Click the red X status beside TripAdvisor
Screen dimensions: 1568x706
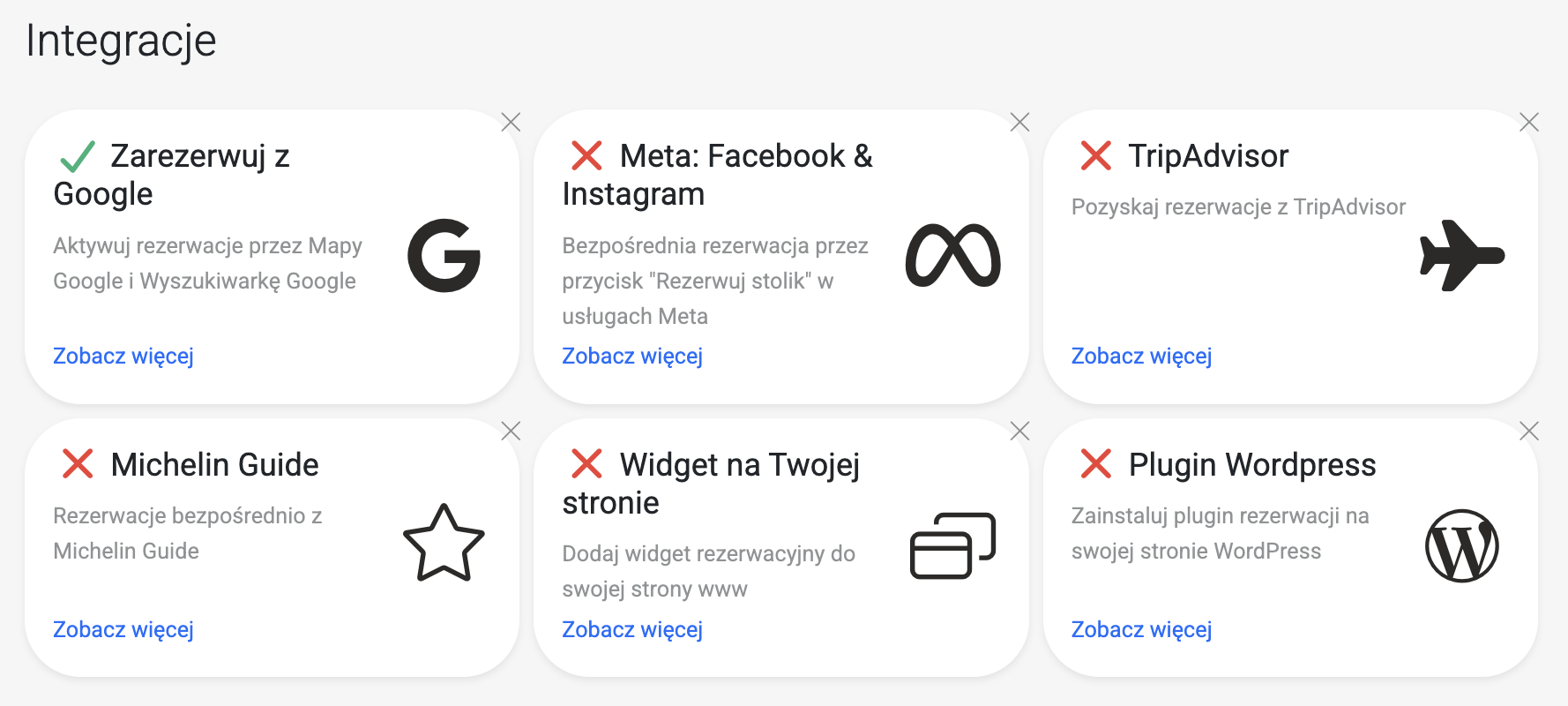[1095, 156]
